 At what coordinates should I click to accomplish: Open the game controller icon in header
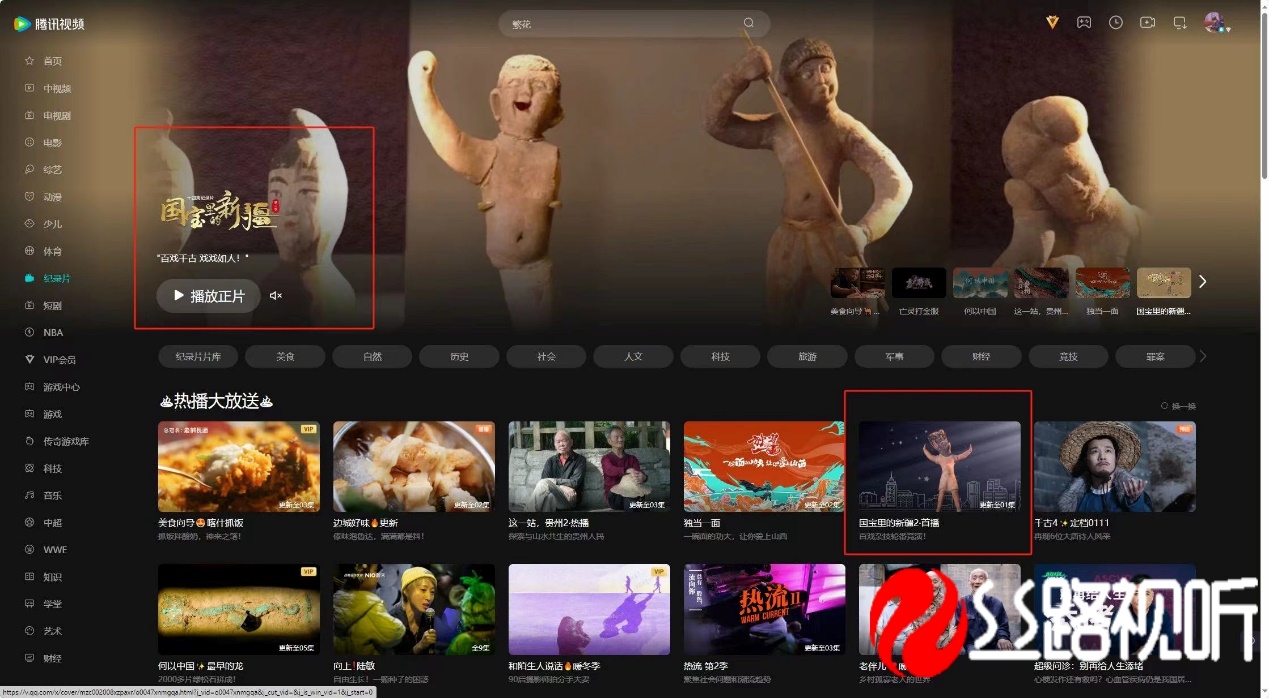(1084, 22)
